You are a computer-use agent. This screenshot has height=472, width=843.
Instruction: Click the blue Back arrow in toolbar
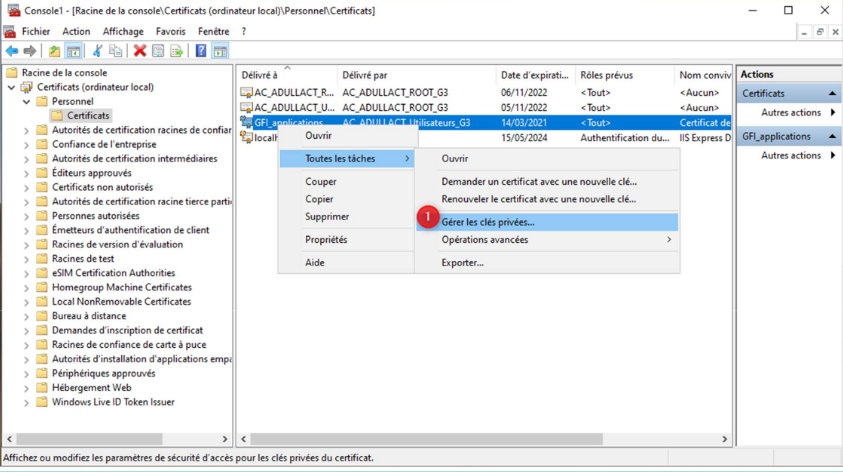(x=12, y=51)
